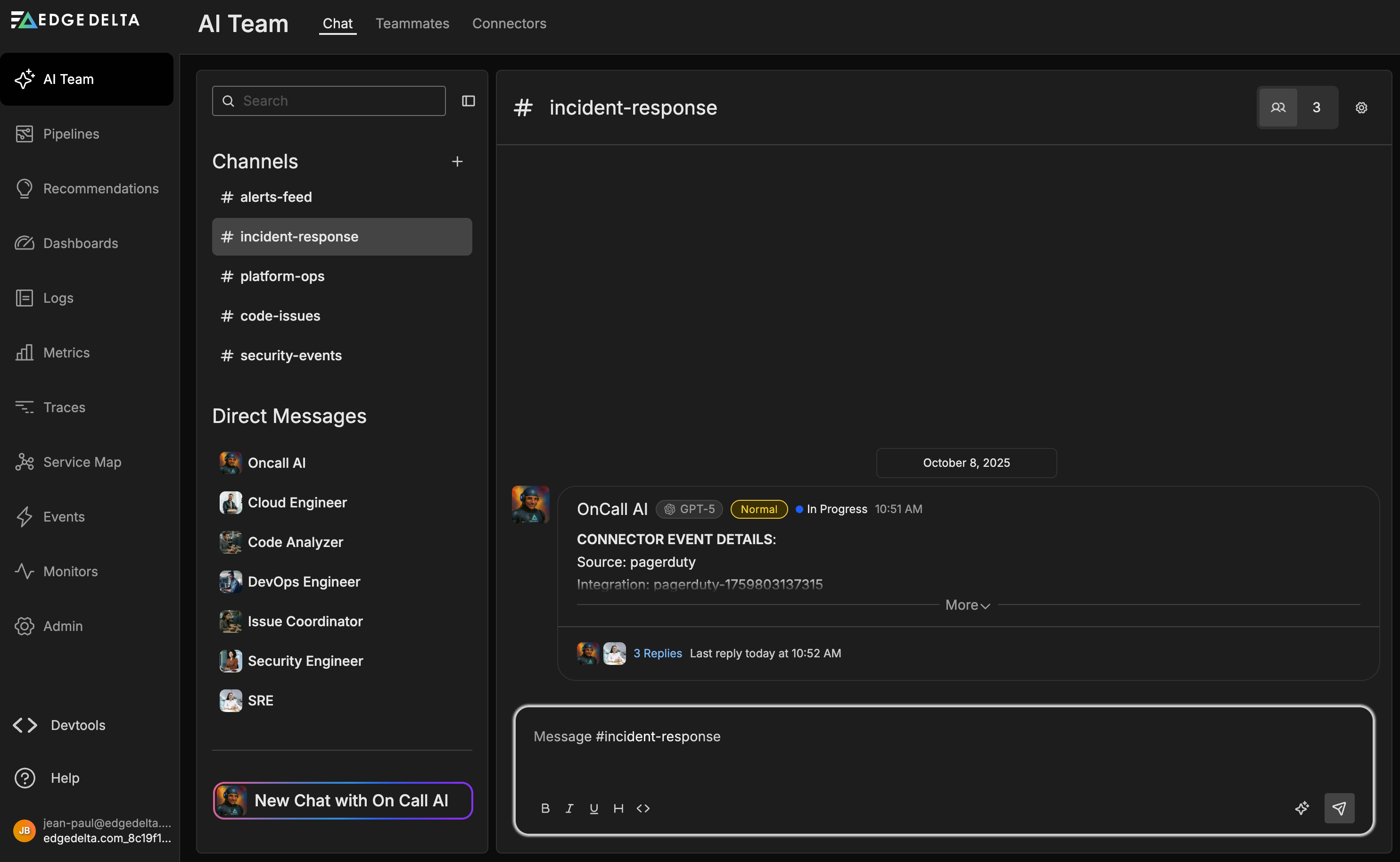Select the security-events channel
Image resolution: width=1400 pixels, height=862 pixels.
click(290, 356)
